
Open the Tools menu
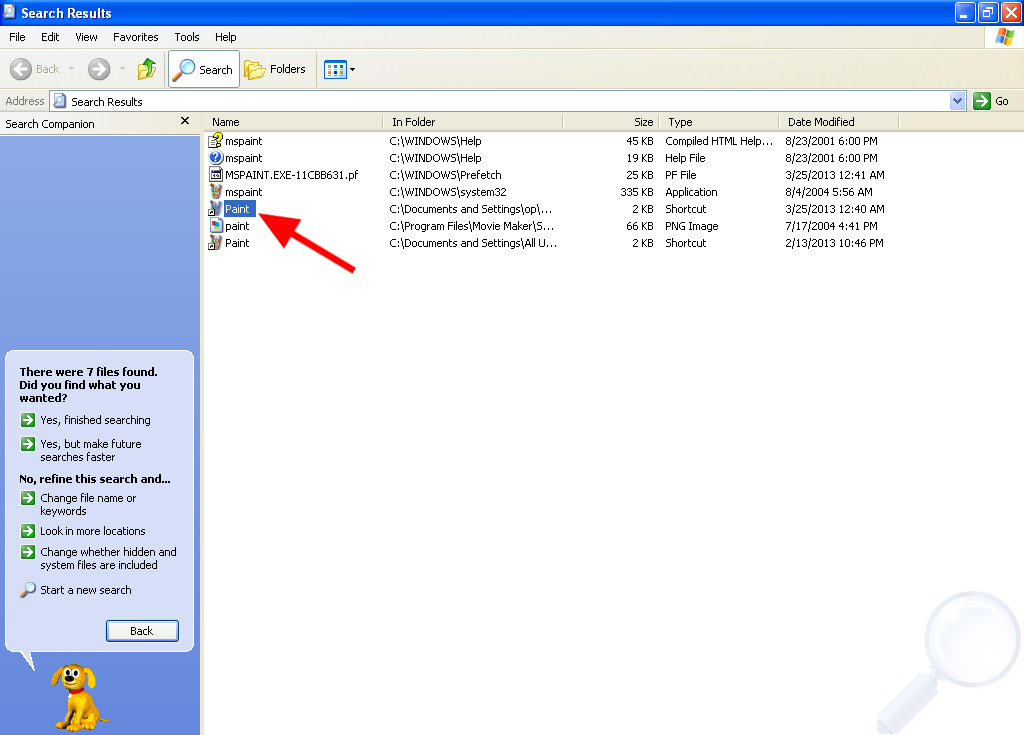187,37
